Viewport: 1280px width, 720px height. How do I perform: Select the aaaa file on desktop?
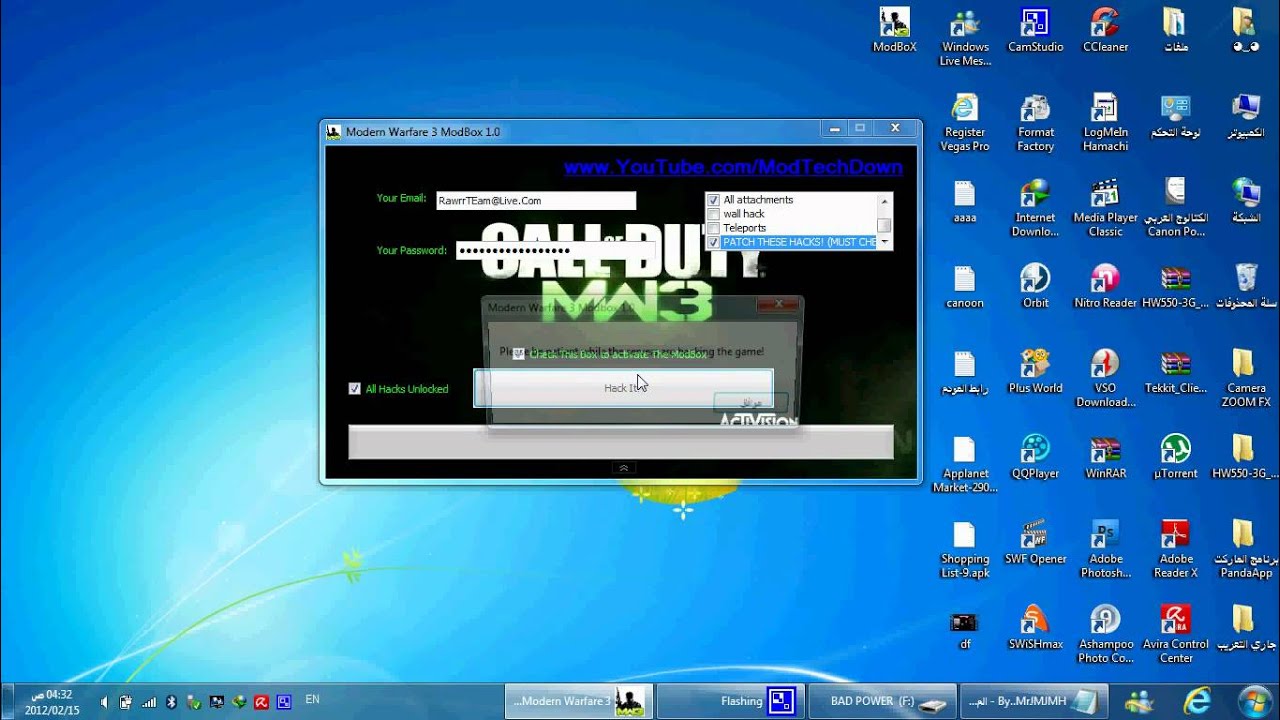click(965, 200)
